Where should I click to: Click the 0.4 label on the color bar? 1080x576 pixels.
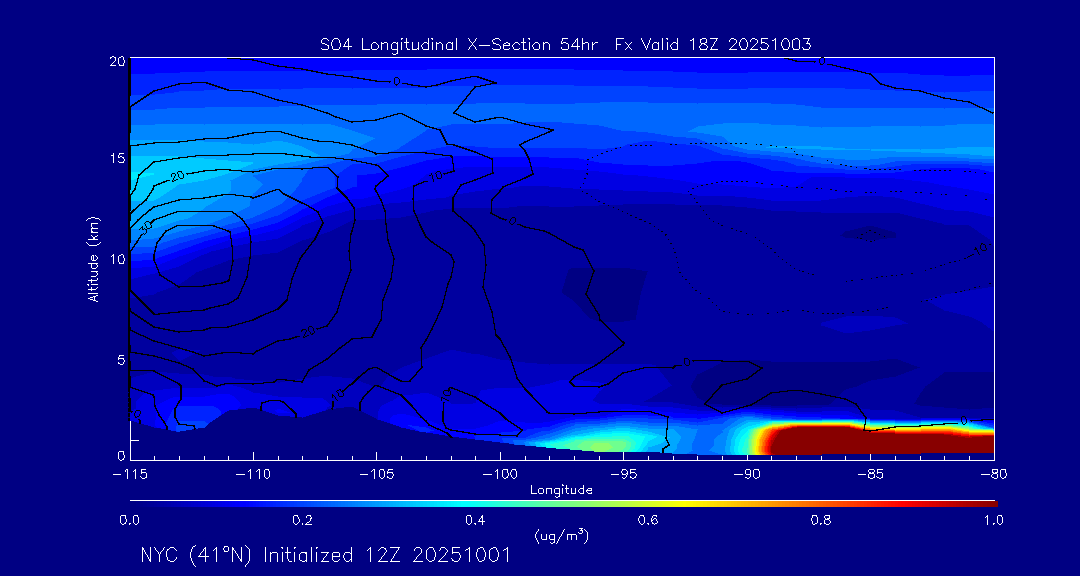point(475,520)
